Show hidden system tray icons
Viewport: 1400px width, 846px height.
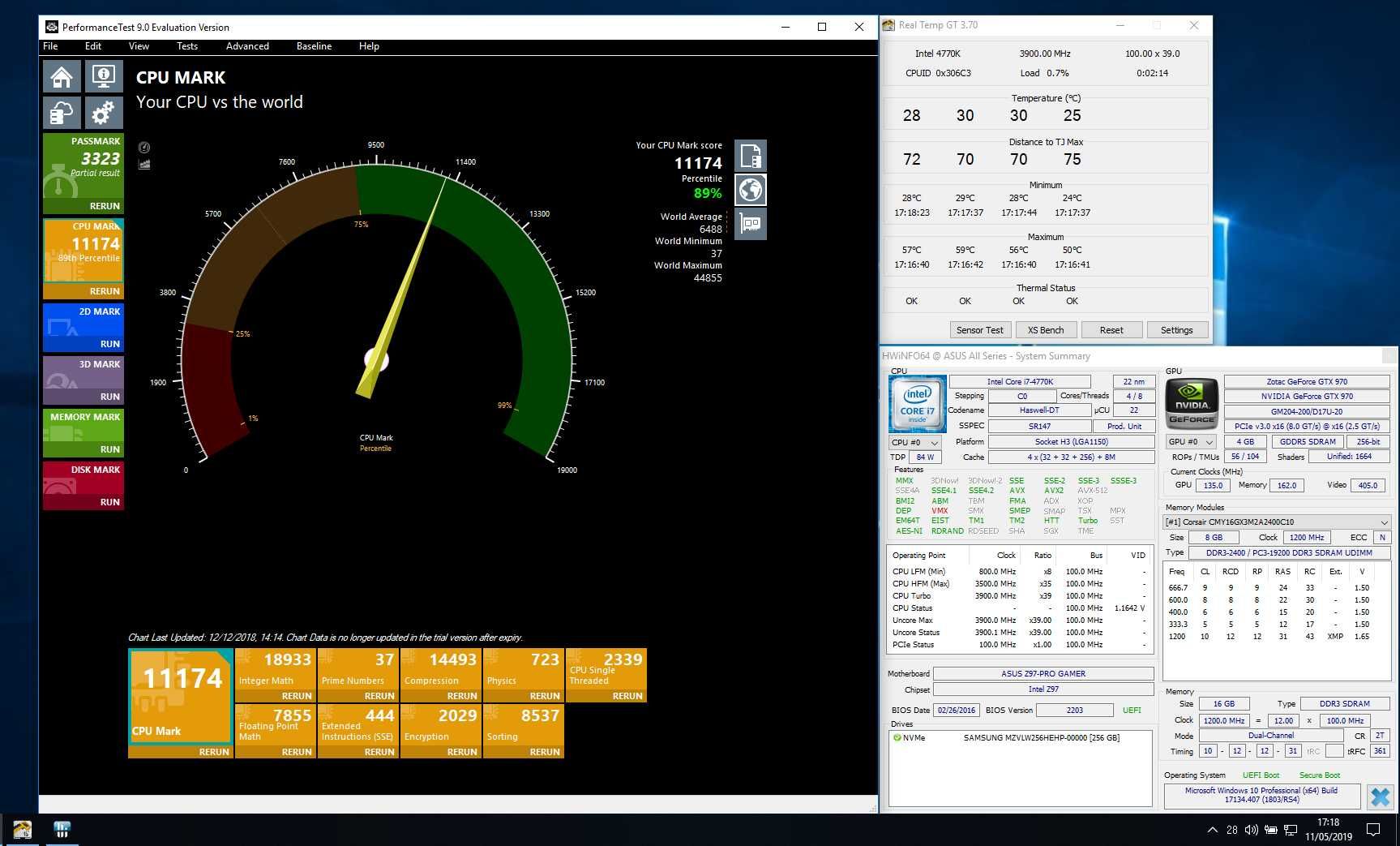[x=1212, y=830]
